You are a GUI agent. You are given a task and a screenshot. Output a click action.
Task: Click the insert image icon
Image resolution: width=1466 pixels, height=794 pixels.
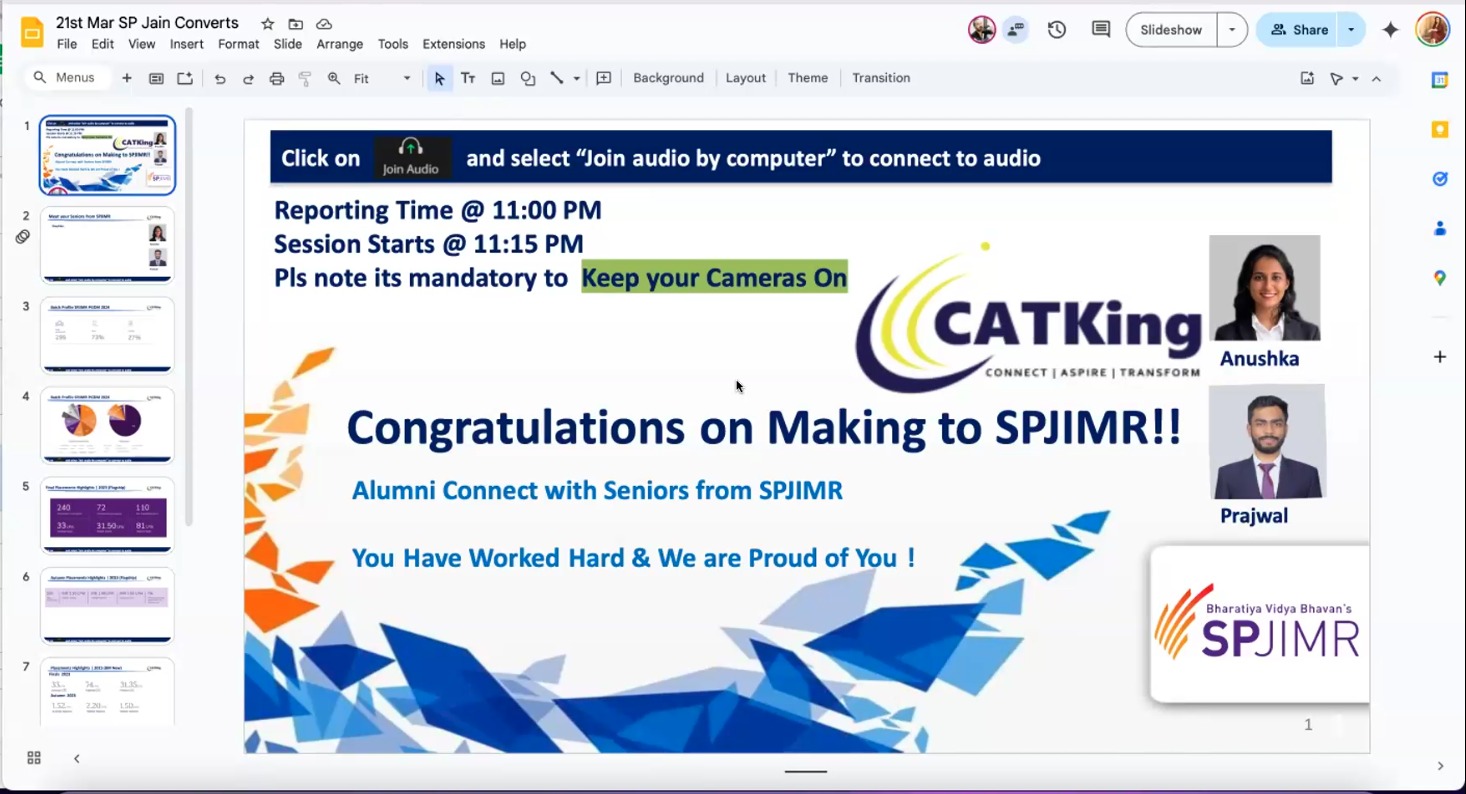coord(498,78)
